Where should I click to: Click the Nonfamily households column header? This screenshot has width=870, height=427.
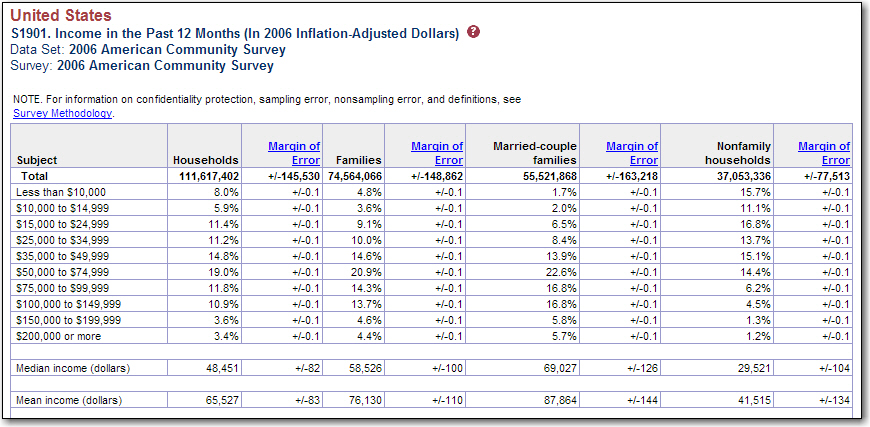(729, 153)
